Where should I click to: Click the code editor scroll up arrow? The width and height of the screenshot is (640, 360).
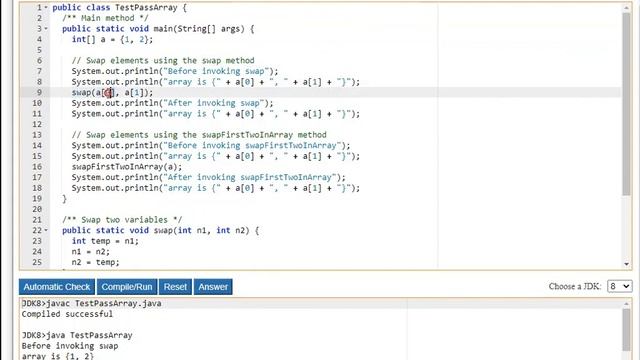pos(627,8)
